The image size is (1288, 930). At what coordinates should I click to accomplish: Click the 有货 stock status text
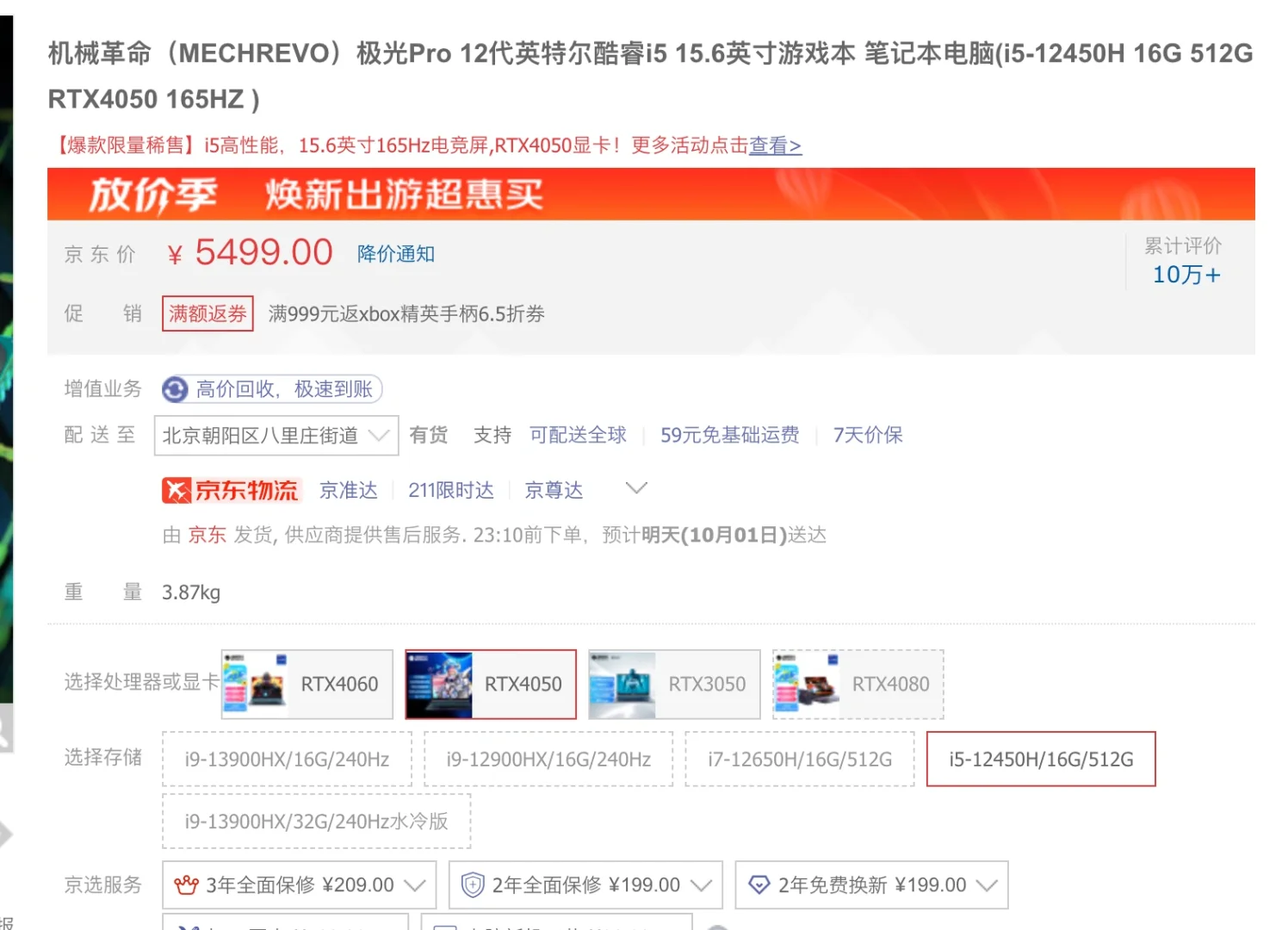pos(429,436)
